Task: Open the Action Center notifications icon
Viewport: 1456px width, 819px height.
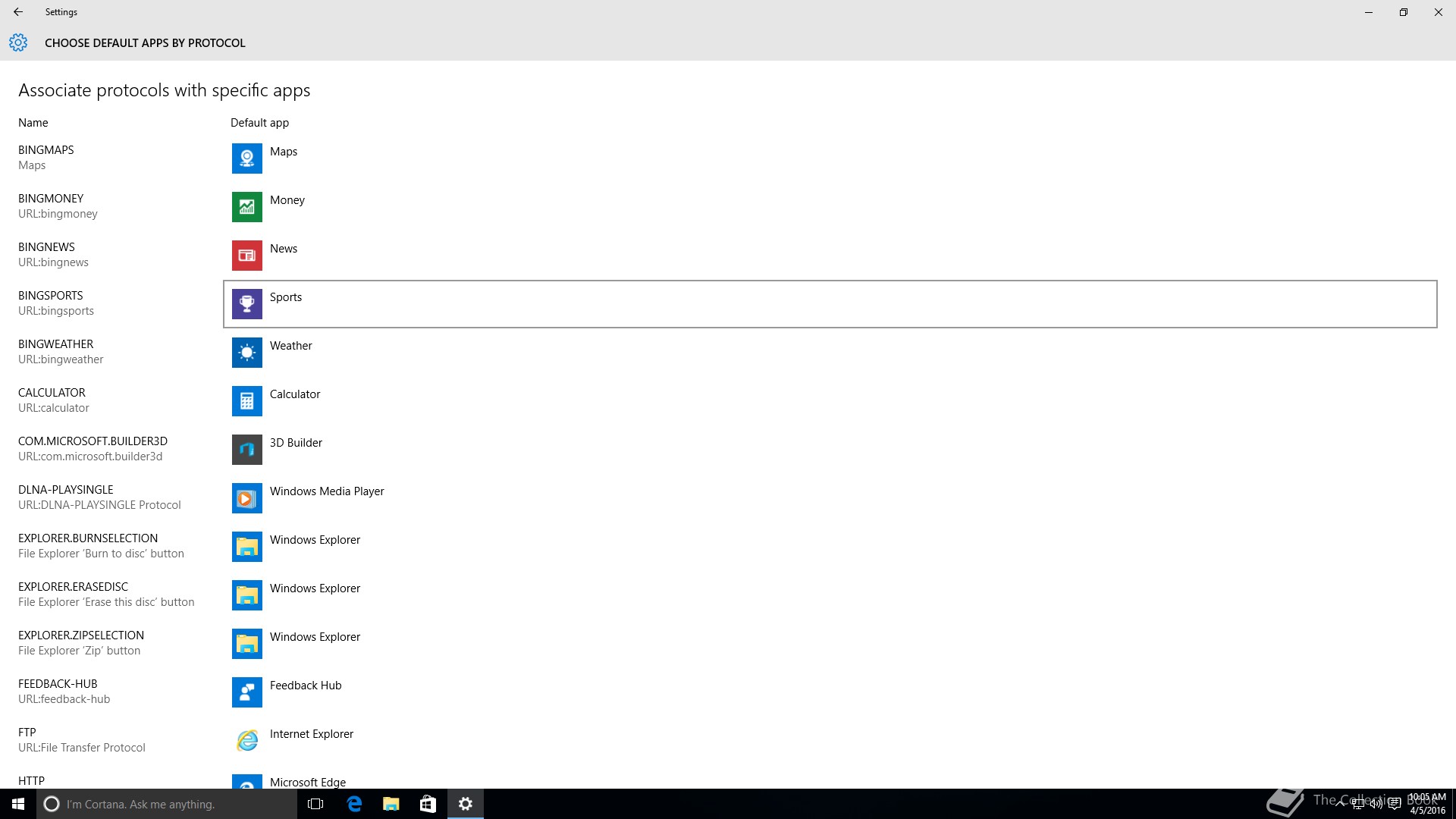Action: coord(1395,804)
